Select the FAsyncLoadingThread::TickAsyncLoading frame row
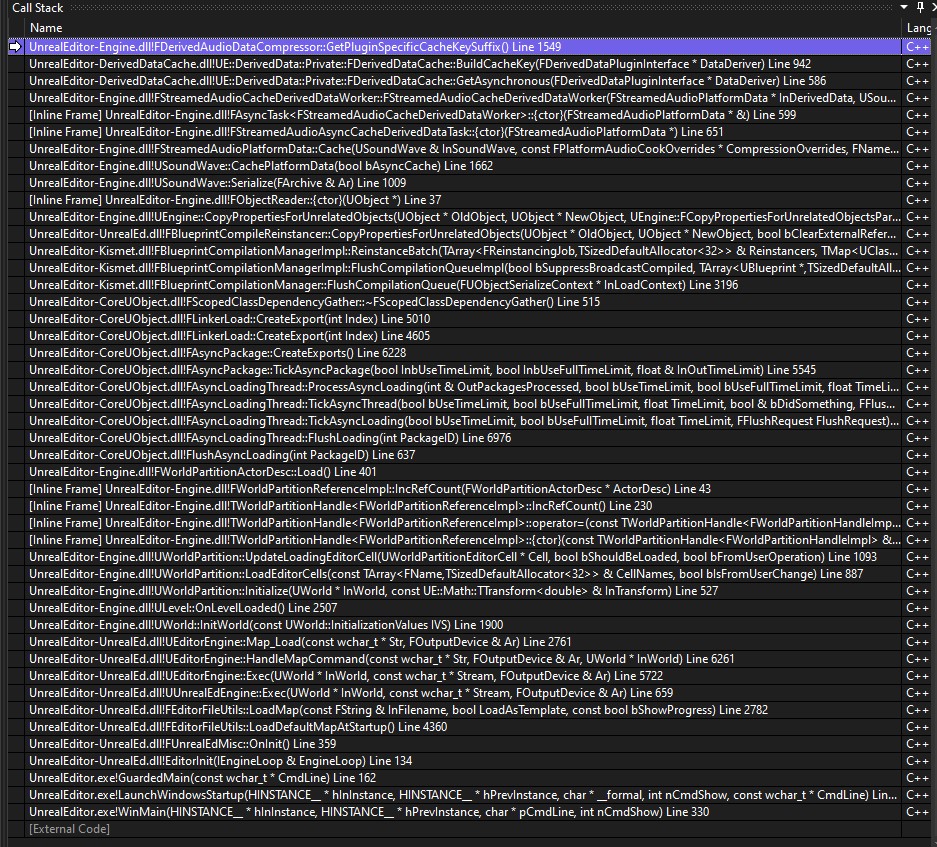The image size is (937, 847). (463, 421)
